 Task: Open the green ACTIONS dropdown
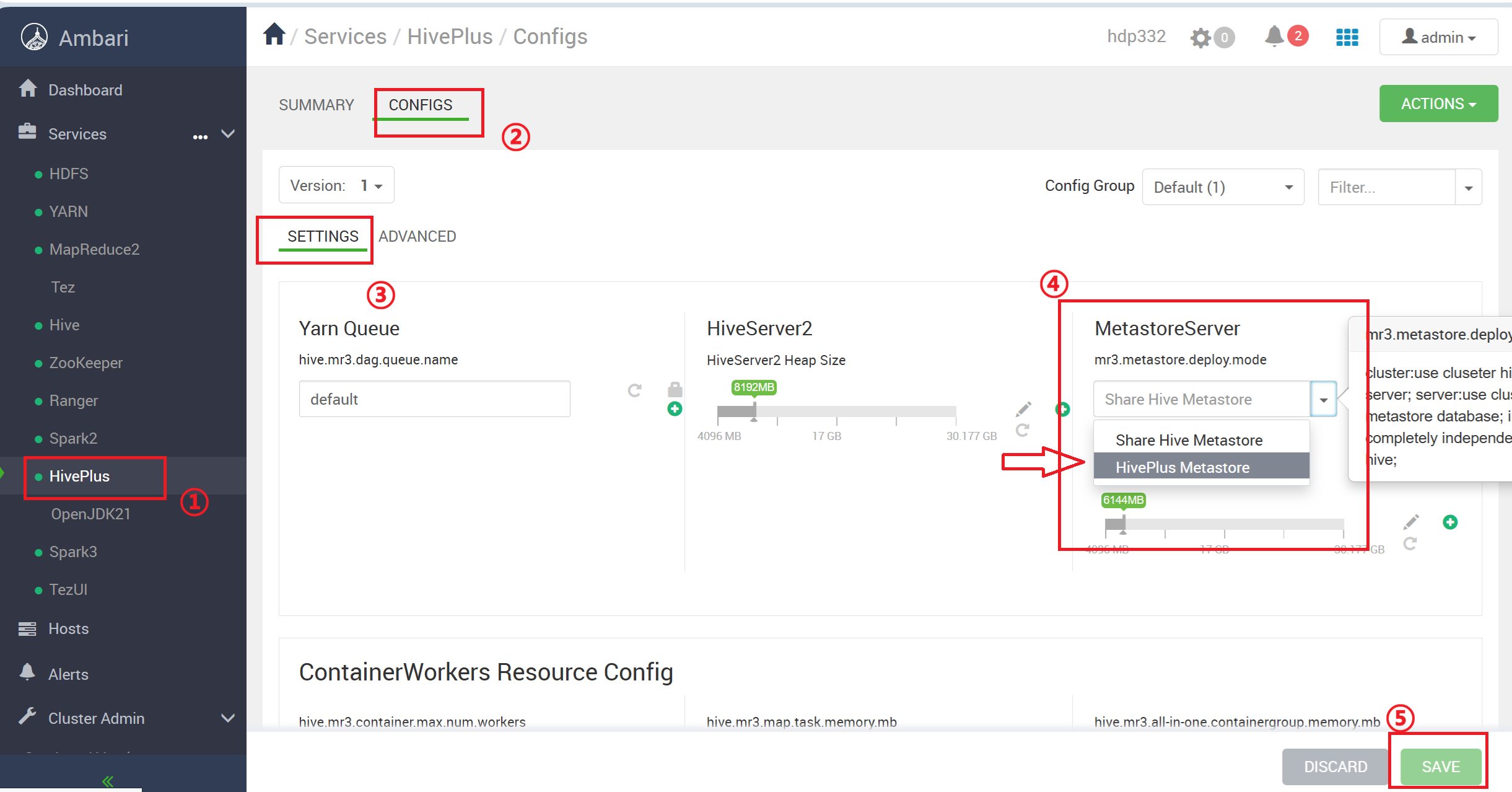coord(1439,103)
